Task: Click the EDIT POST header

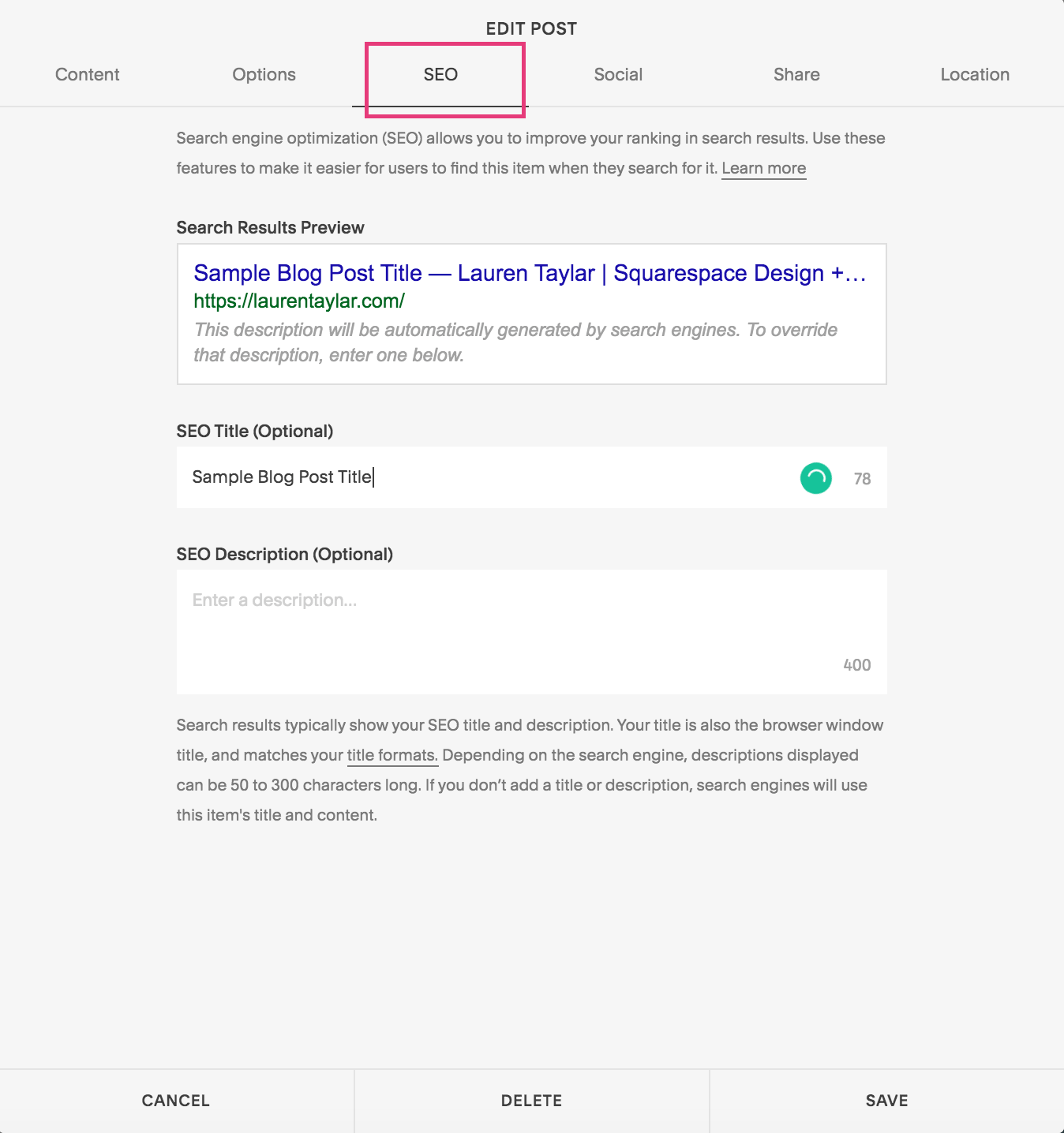Action: click(x=531, y=28)
